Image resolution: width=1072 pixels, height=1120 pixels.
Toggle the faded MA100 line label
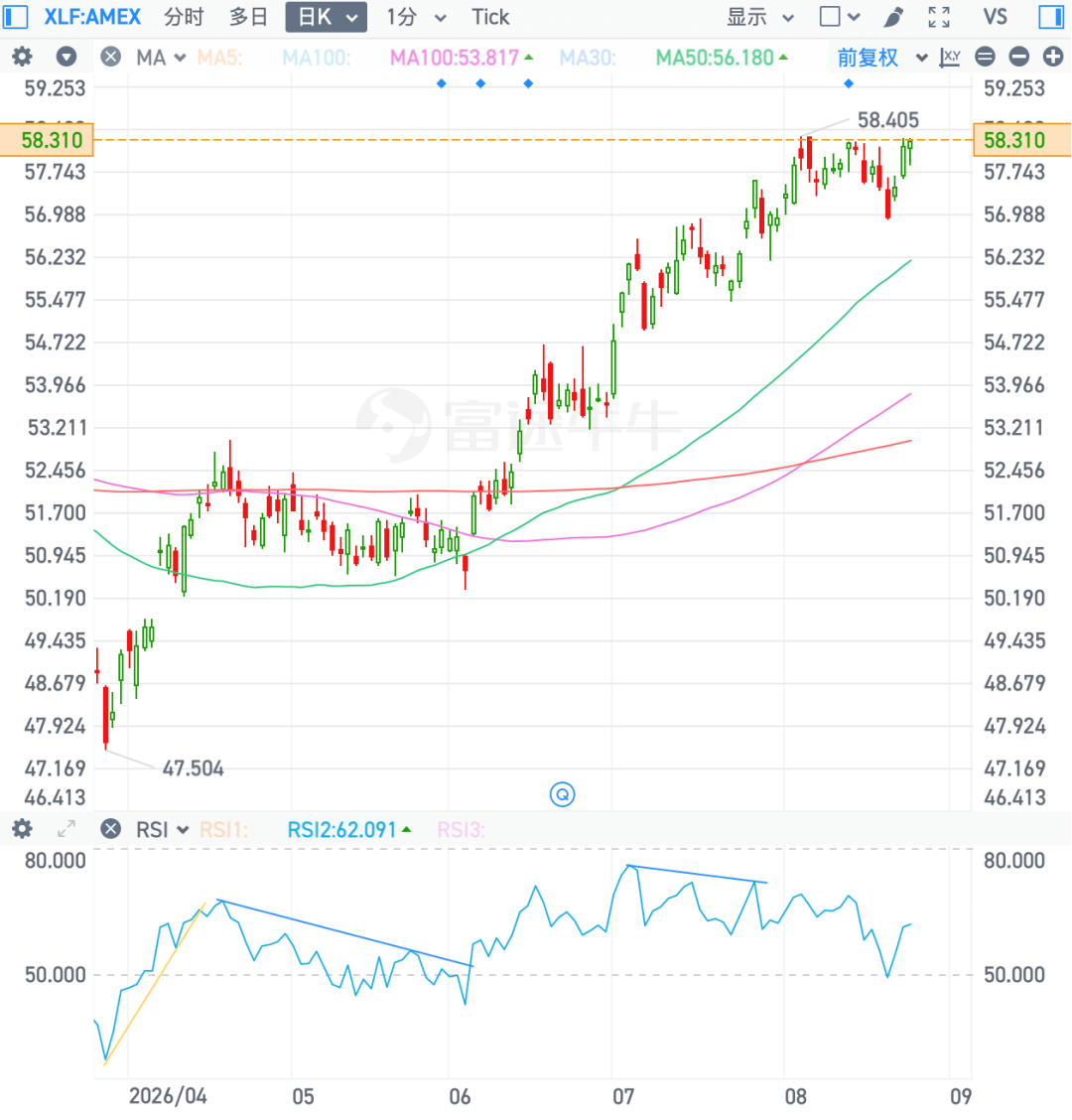click(x=317, y=58)
